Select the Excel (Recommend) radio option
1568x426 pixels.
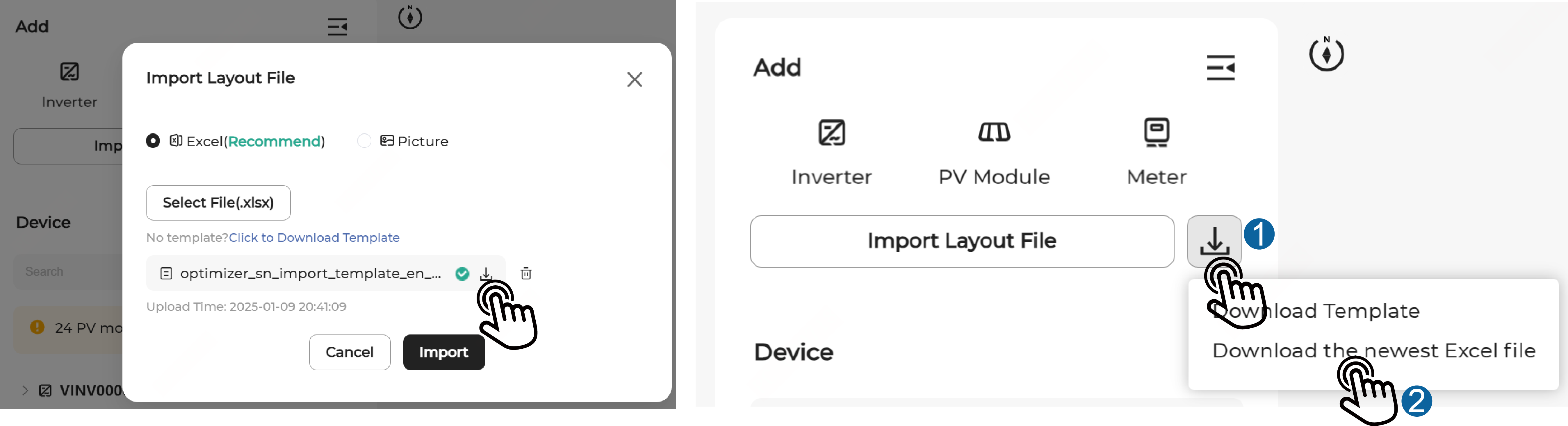coord(153,141)
